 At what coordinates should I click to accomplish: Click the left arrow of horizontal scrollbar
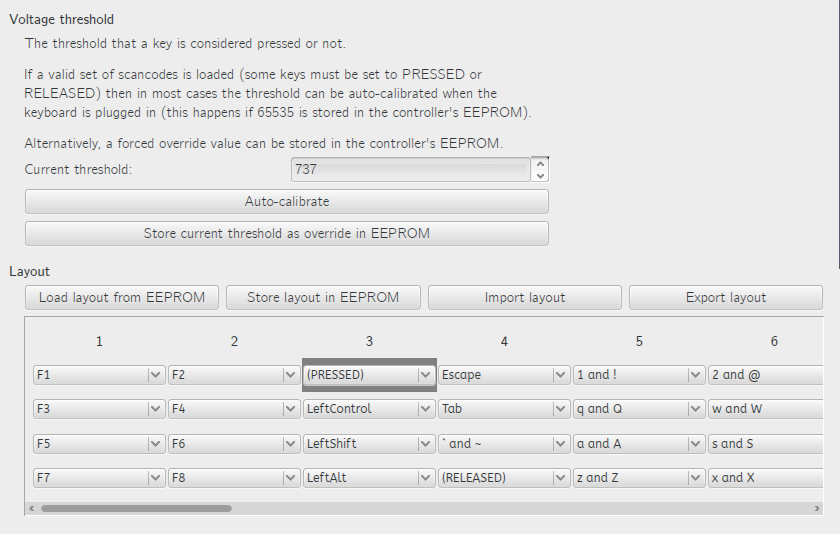[x=31, y=508]
